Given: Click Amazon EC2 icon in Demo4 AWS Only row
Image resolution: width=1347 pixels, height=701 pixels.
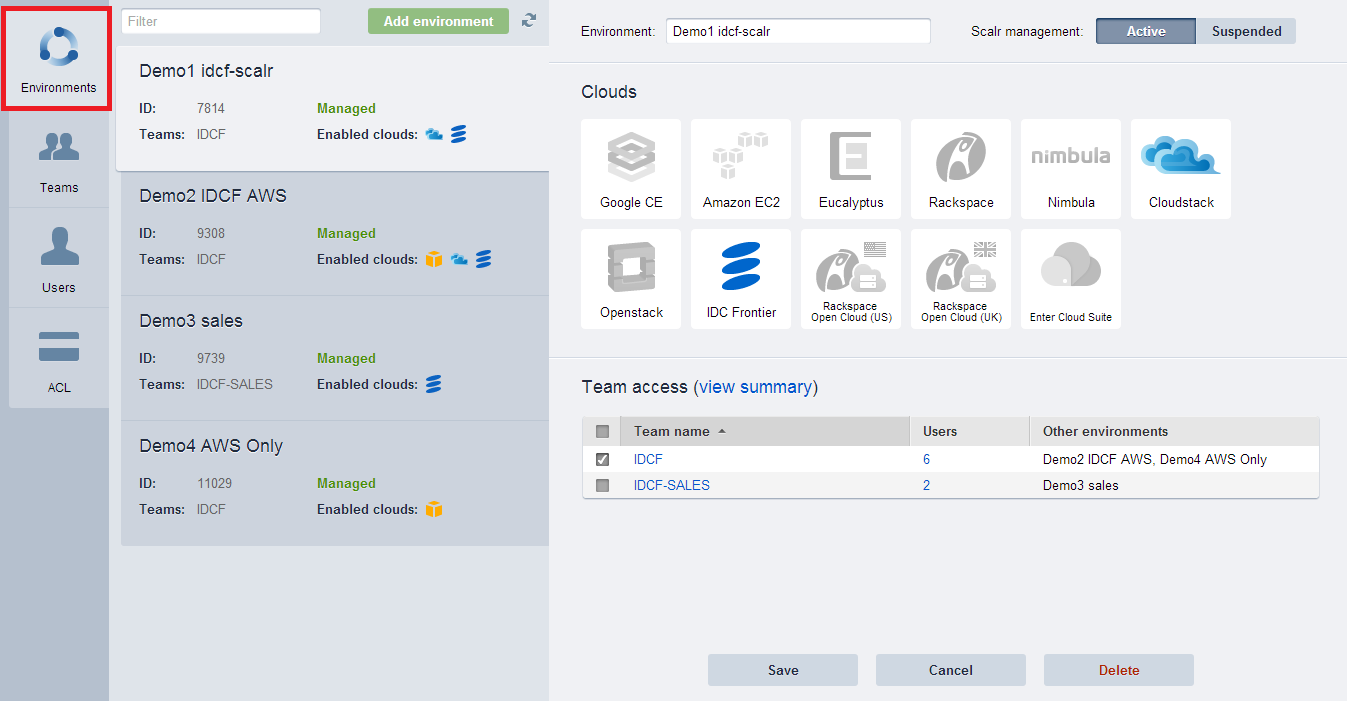Looking at the screenshot, I should pyautogui.click(x=434, y=509).
